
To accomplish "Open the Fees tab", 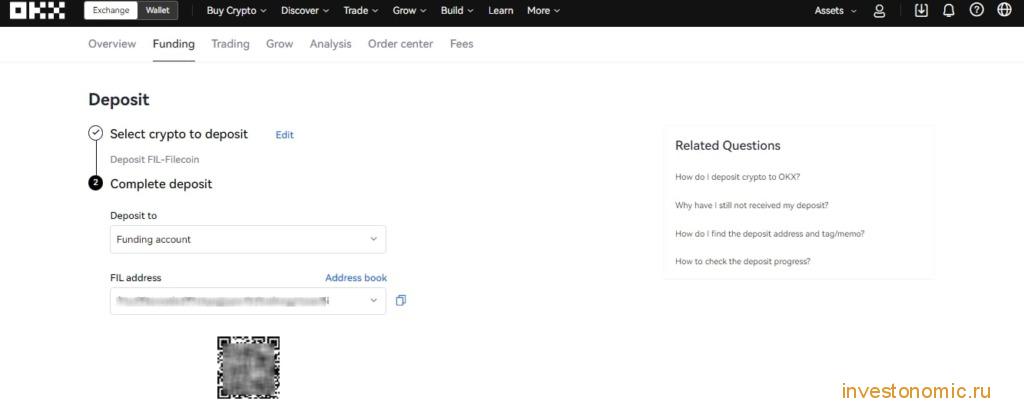I will 462,44.
